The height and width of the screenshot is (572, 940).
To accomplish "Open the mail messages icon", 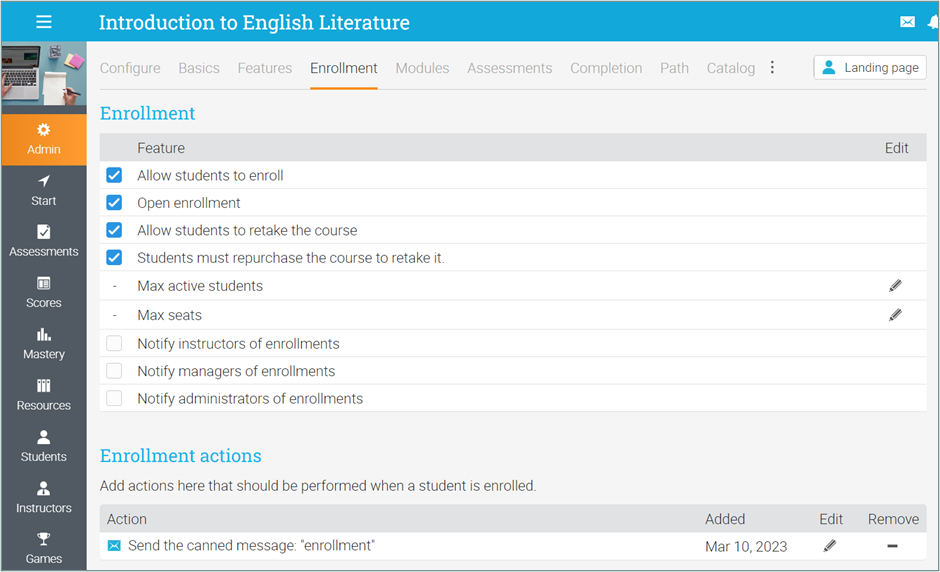I will [x=907, y=22].
